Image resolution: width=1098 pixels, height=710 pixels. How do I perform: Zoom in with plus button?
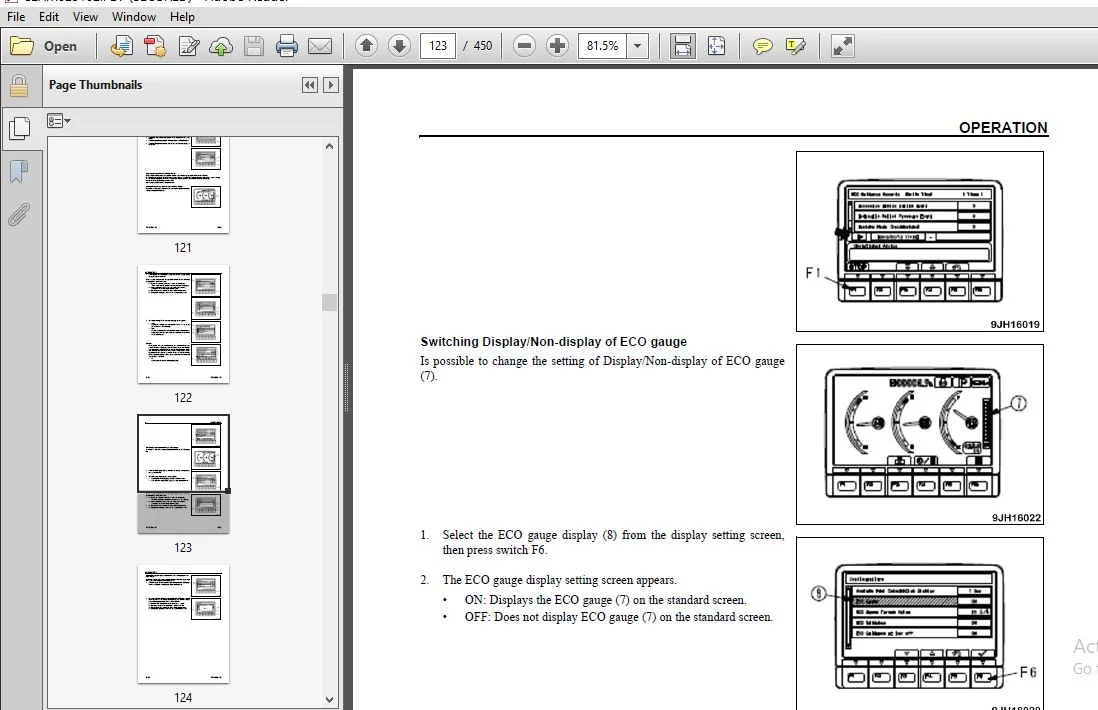point(557,46)
